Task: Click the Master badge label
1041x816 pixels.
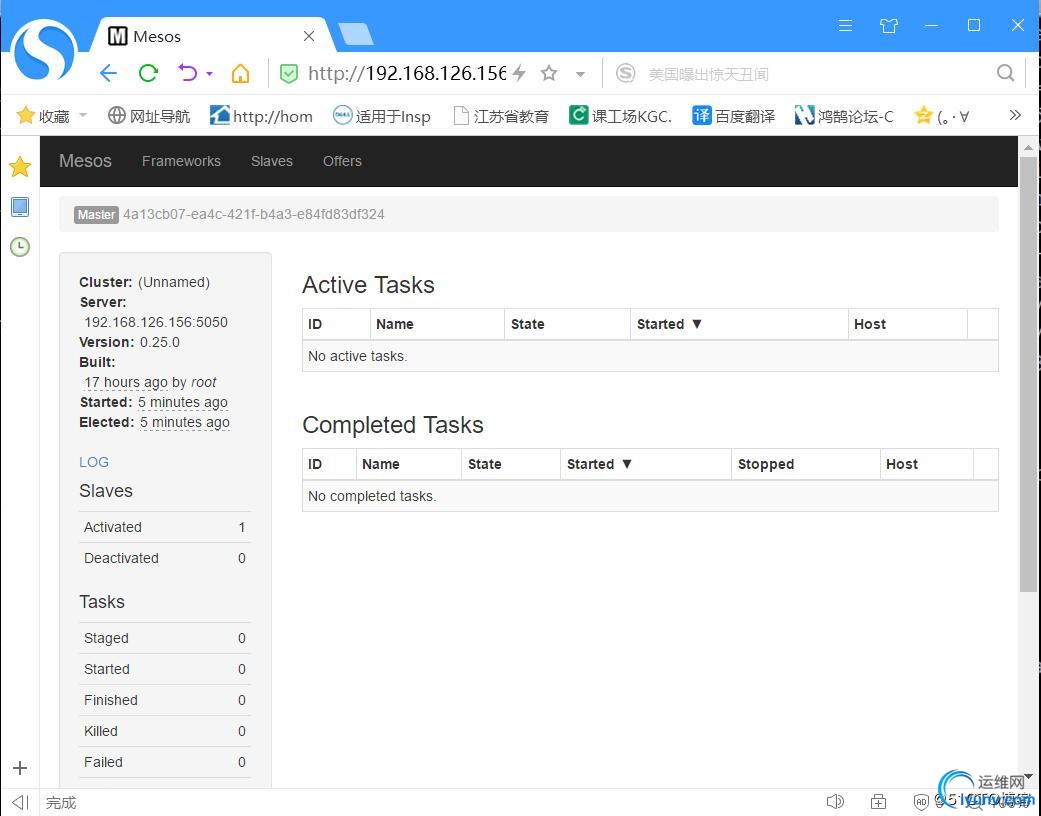Action: point(96,214)
